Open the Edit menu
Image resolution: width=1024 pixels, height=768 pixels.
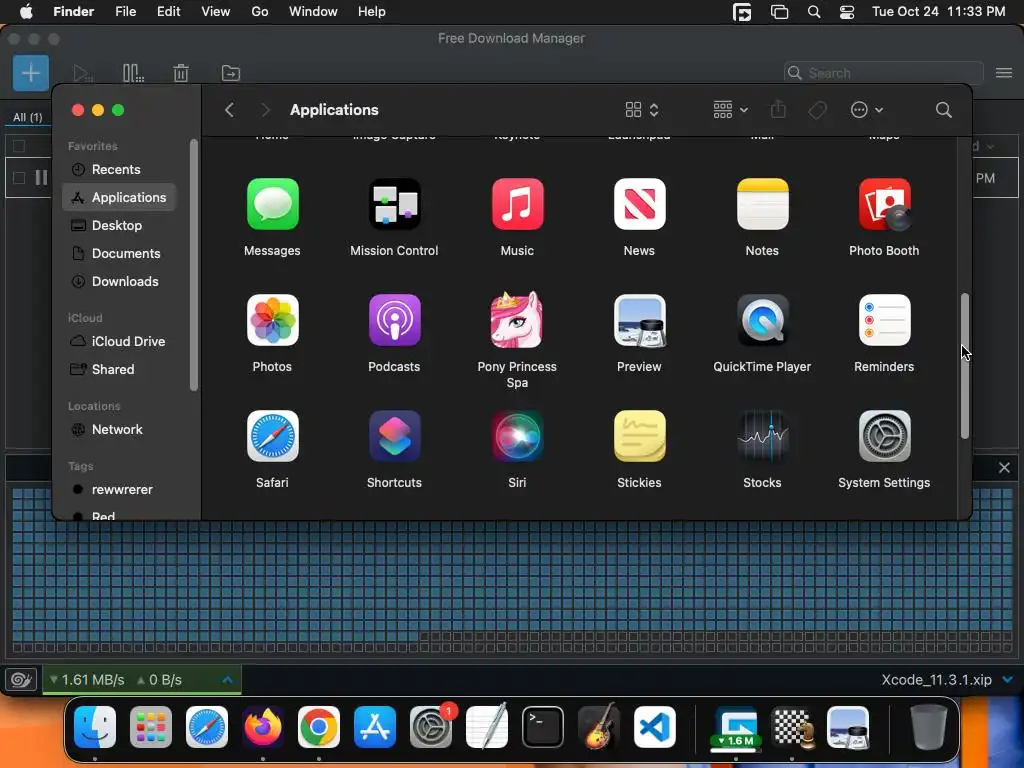point(168,12)
